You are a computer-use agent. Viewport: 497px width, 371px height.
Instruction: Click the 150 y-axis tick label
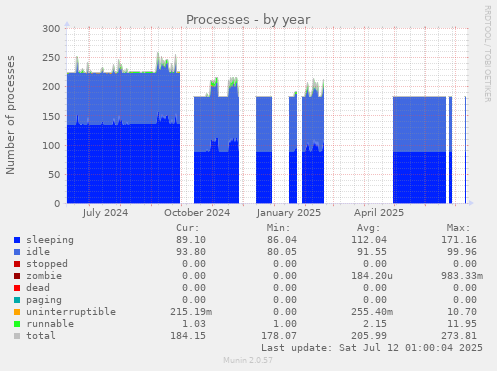[51, 116]
